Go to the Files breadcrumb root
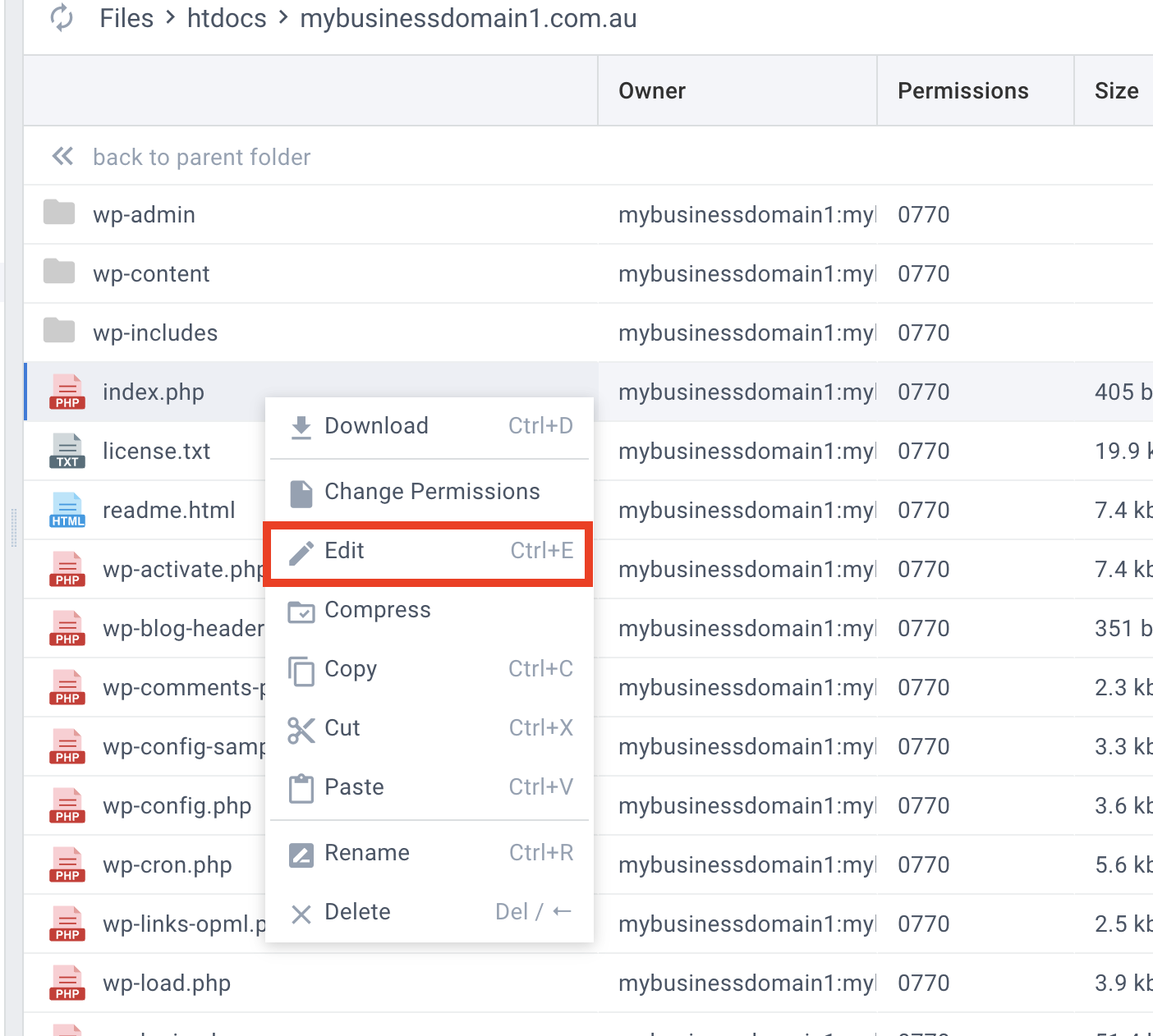The image size is (1153, 1036). (126, 18)
